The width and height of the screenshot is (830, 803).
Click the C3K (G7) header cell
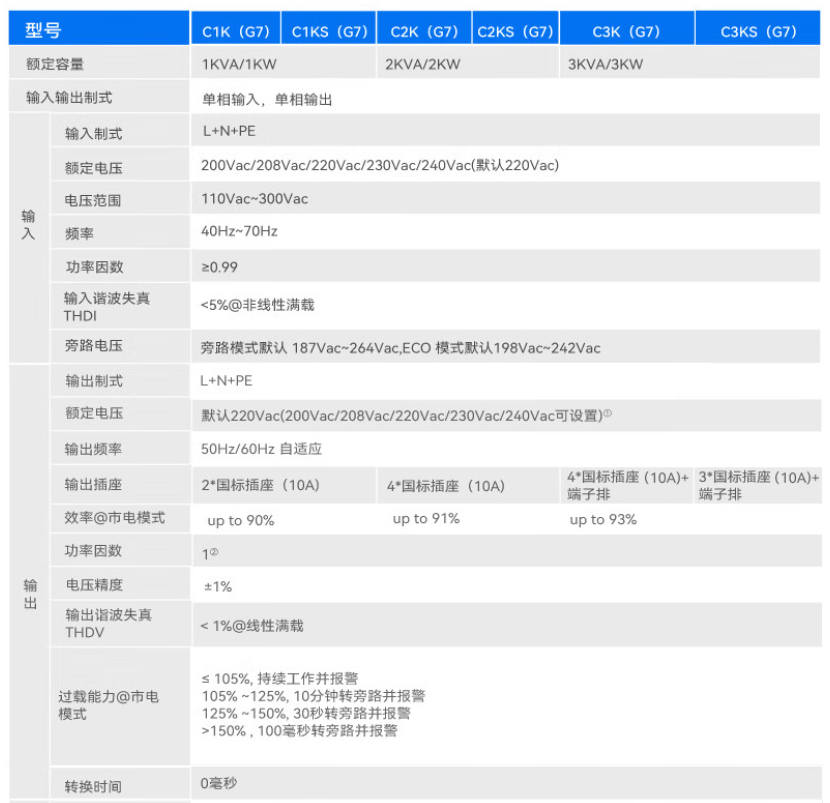click(x=627, y=29)
